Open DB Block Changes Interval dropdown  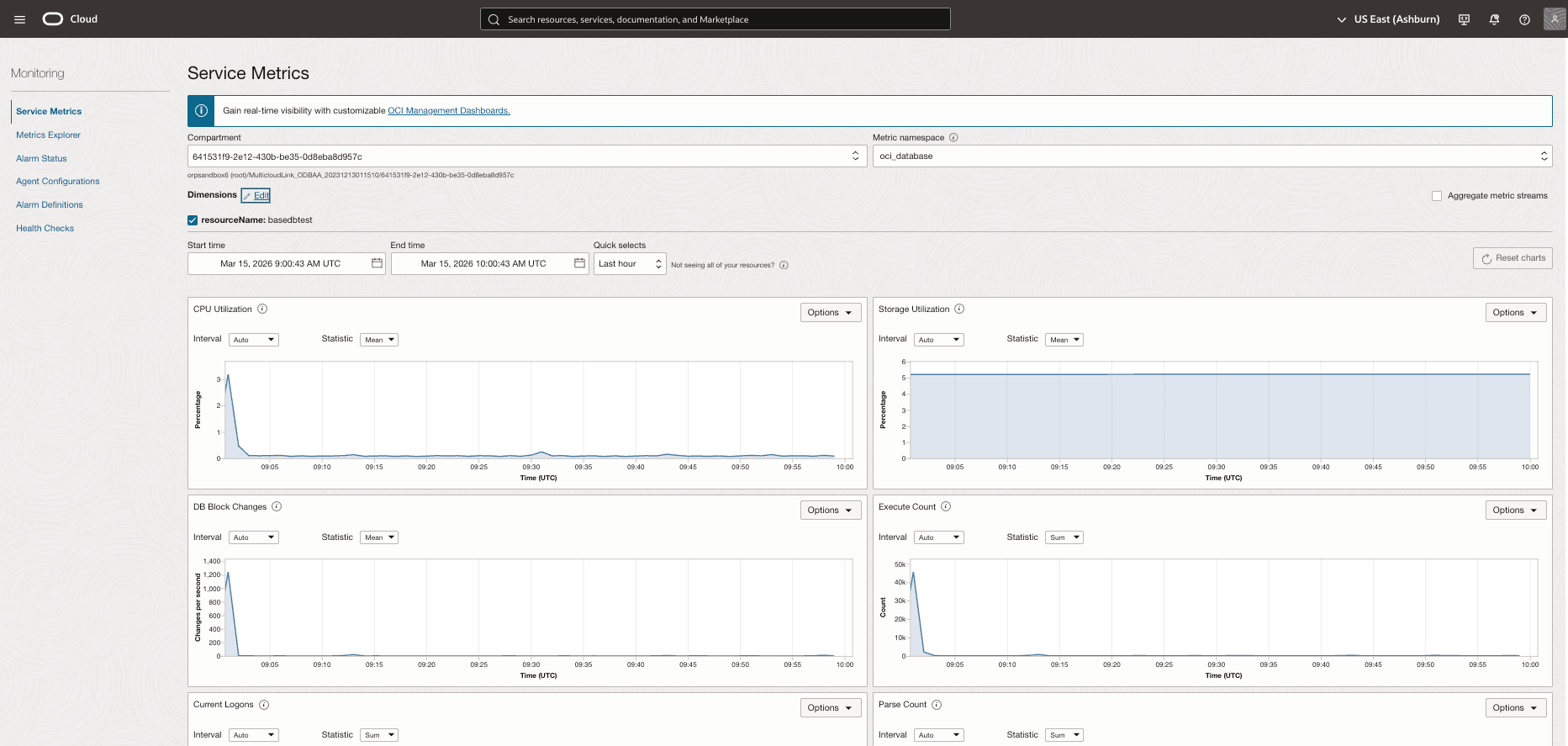(254, 537)
